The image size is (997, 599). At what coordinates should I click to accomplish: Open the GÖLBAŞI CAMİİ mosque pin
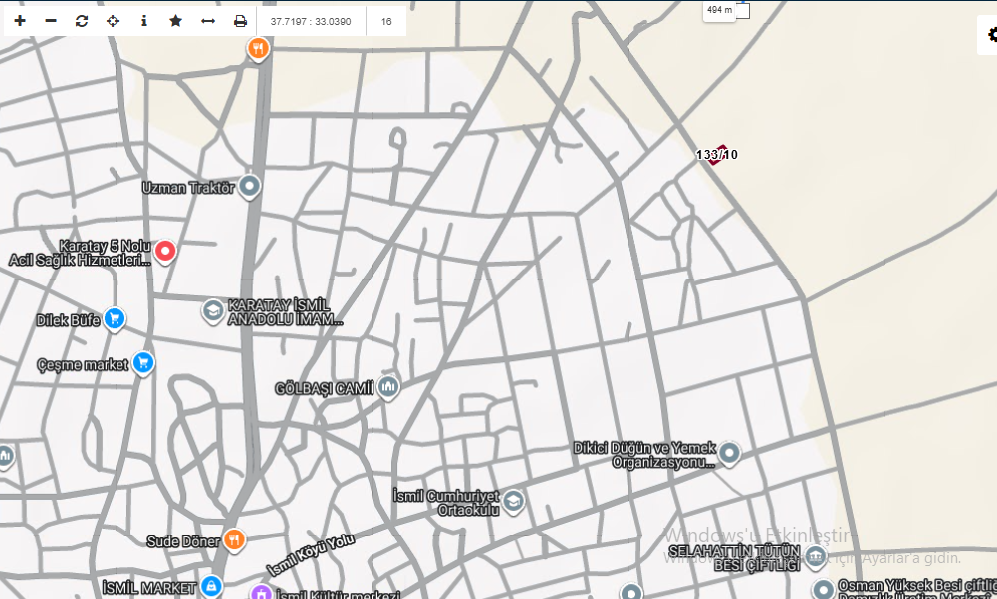[388, 387]
